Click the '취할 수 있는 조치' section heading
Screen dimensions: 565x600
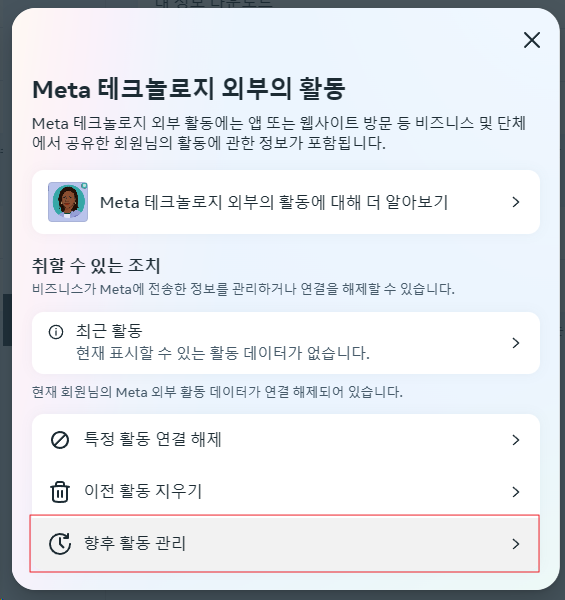(96, 266)
